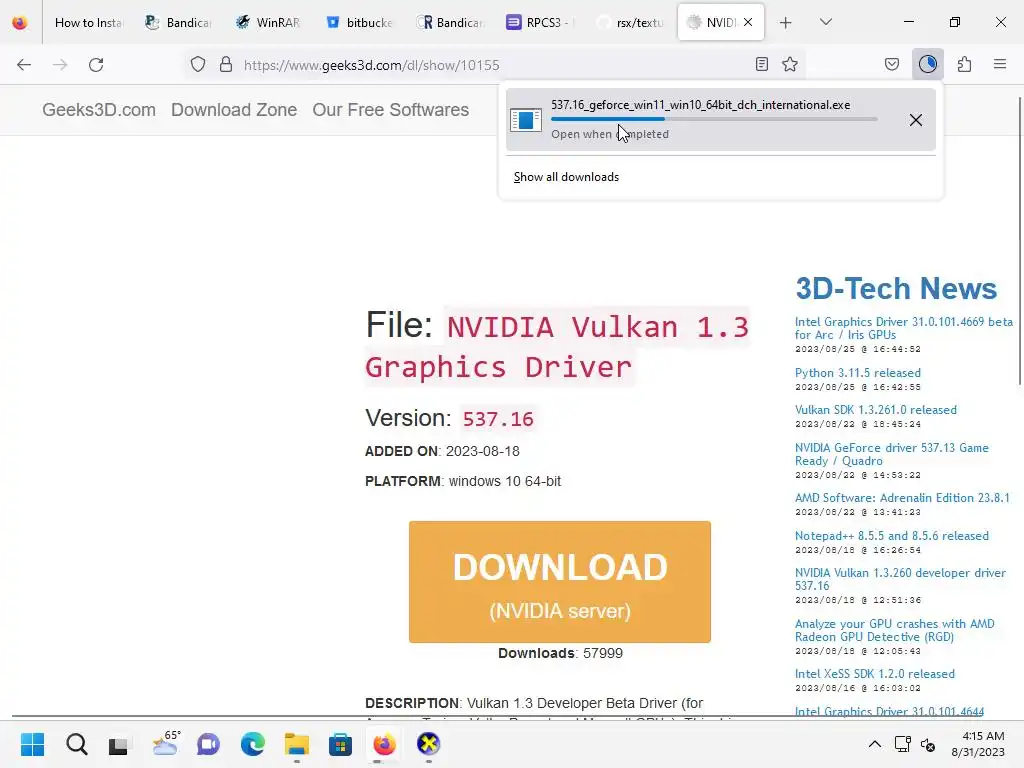The width and height of the screenshot is (1024, 768).
Task: Open Python 3.11.5 released news link
Action: [x=857, y=372]
